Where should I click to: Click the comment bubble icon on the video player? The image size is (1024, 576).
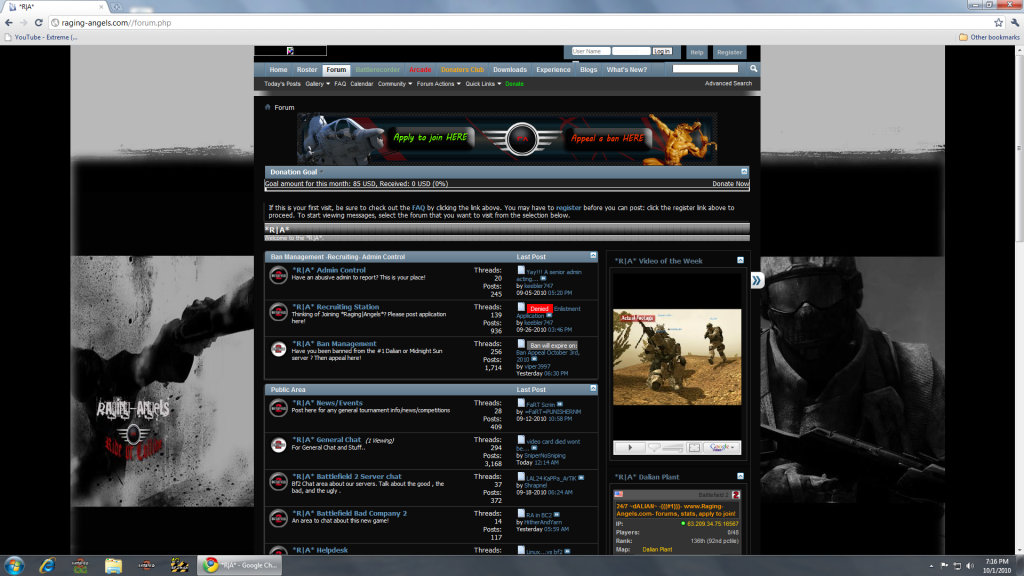coord(654,447)
